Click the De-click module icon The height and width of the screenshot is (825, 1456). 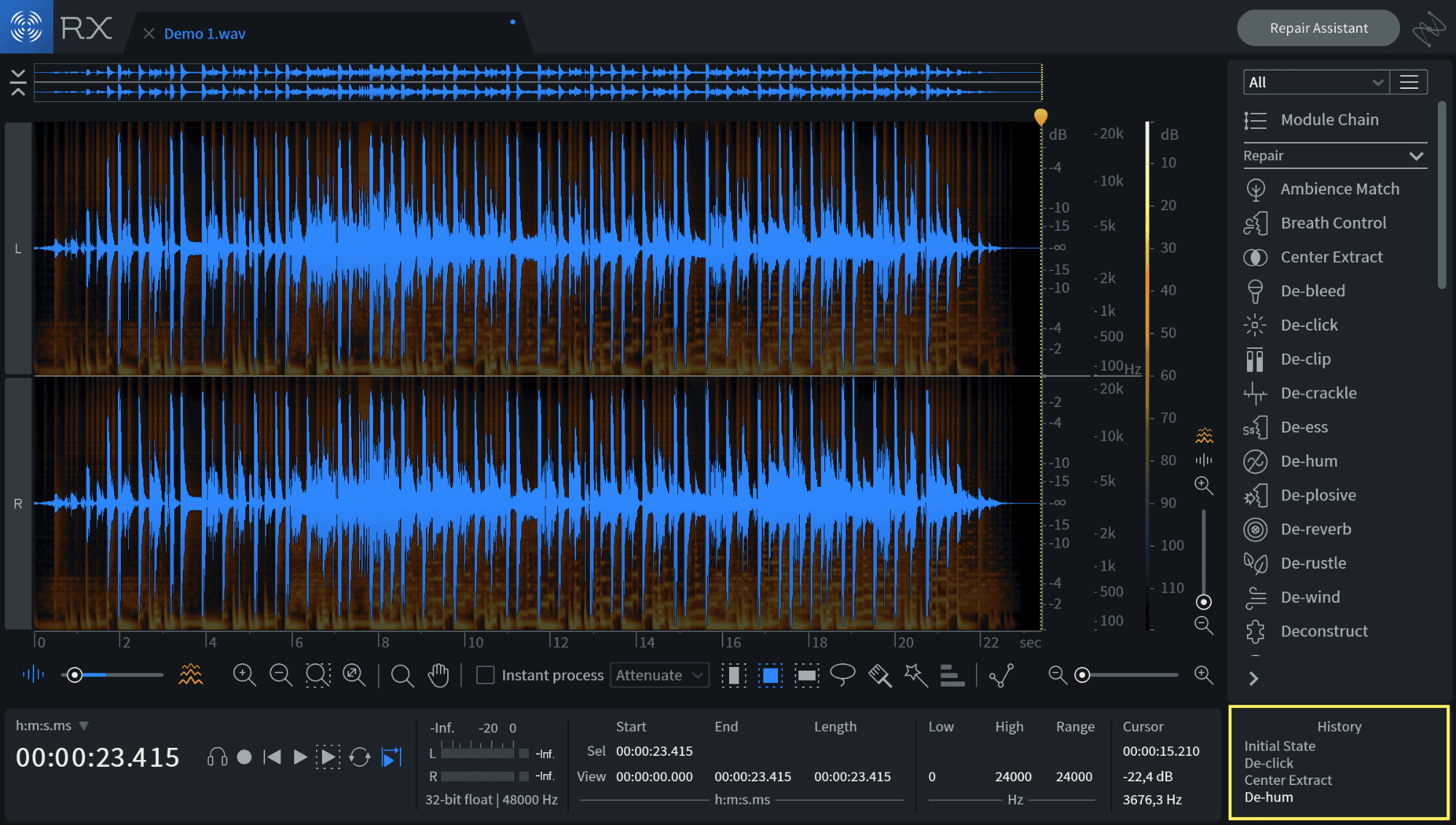(x=1255, y=325)
